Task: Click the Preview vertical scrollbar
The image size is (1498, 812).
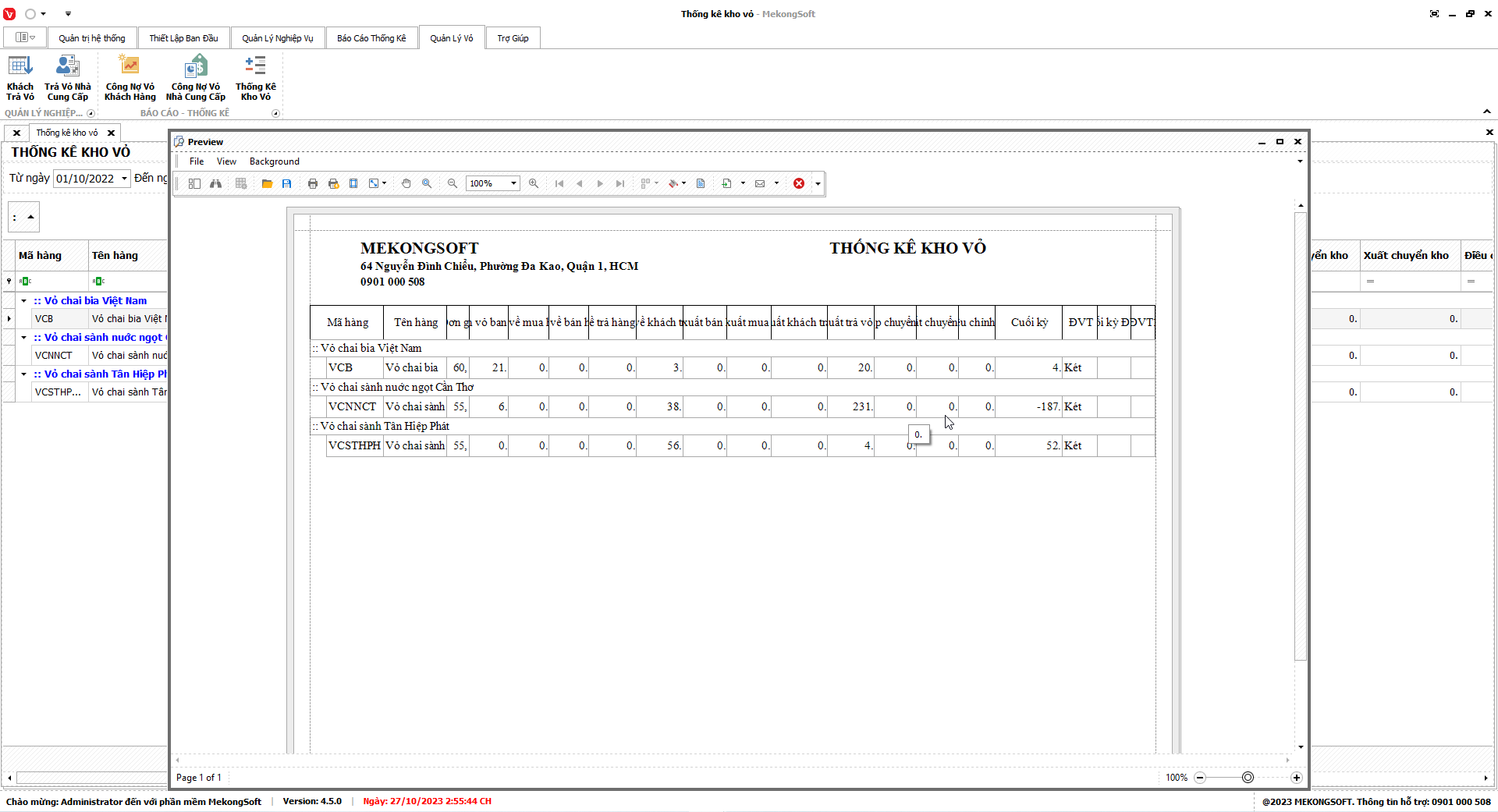Action: pyautogui.click(x=1301, y=437)
